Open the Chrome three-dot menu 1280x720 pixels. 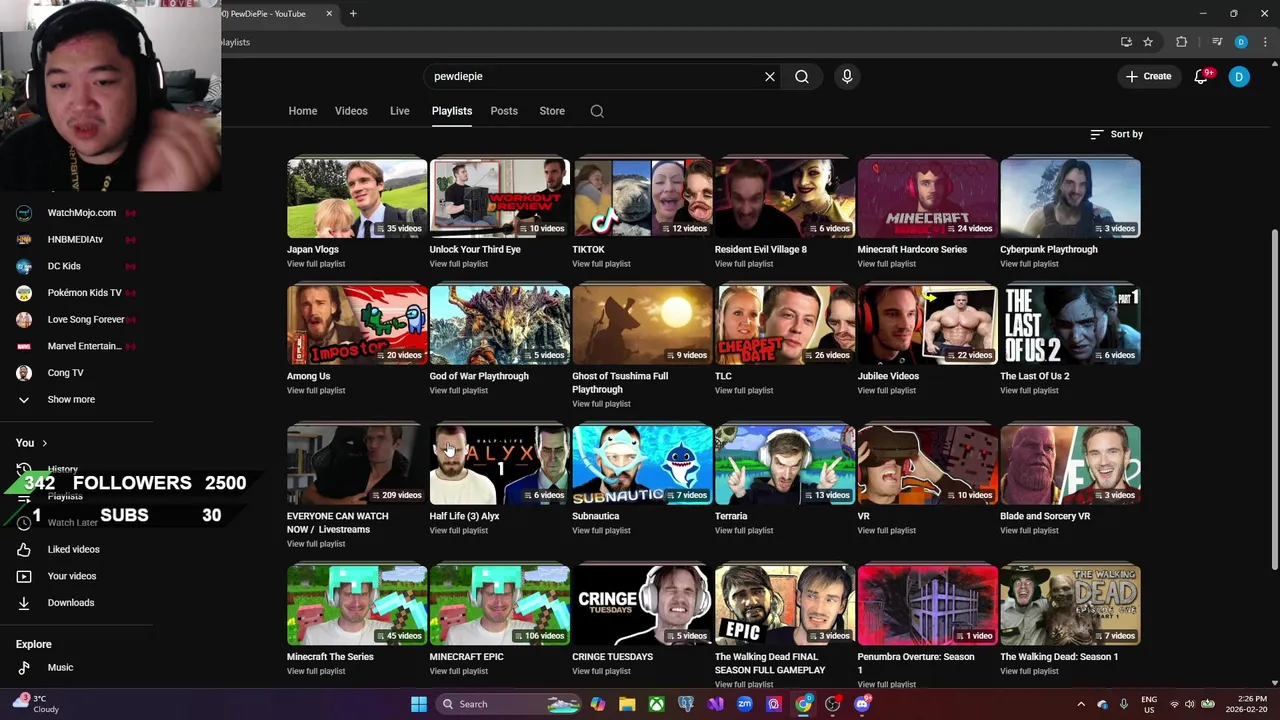[x=1265, y=42]
